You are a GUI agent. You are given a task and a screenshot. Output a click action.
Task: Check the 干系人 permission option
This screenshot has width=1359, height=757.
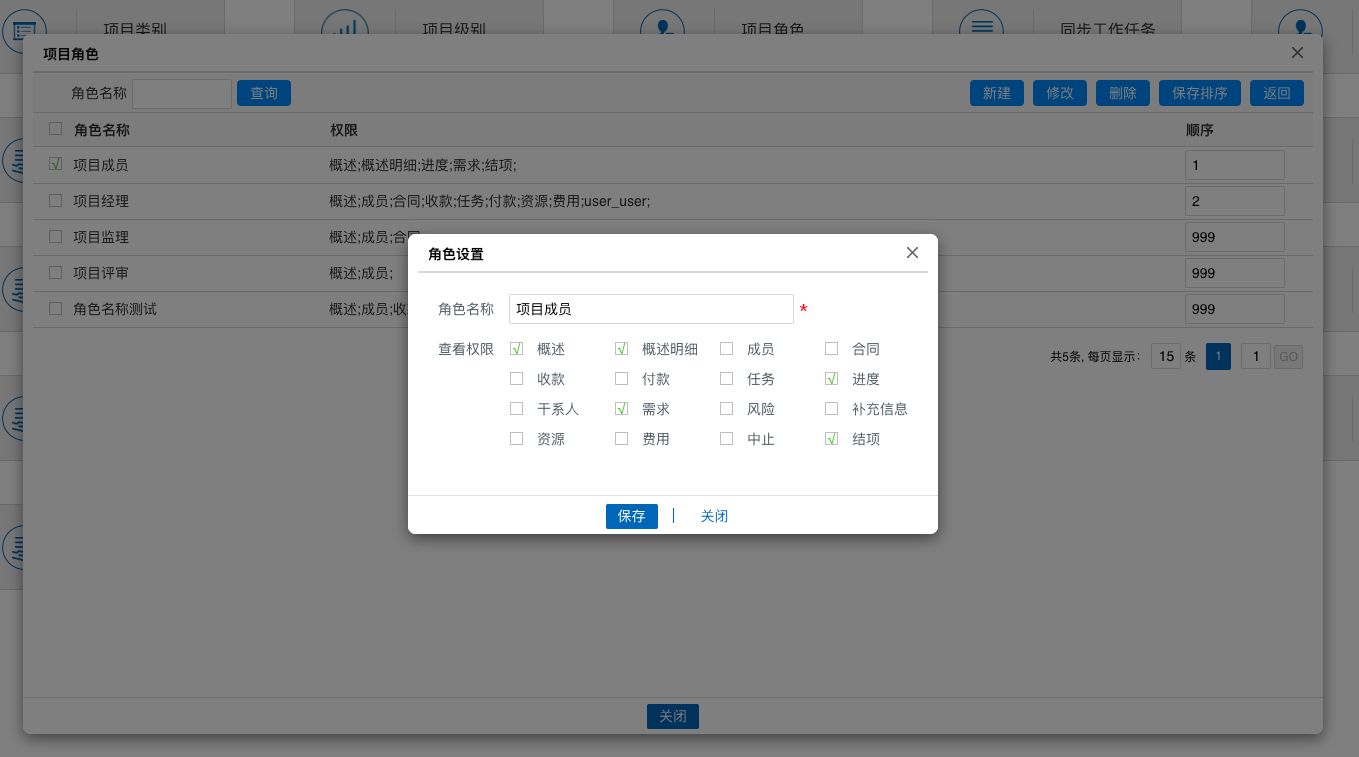(x=517, y=409)
